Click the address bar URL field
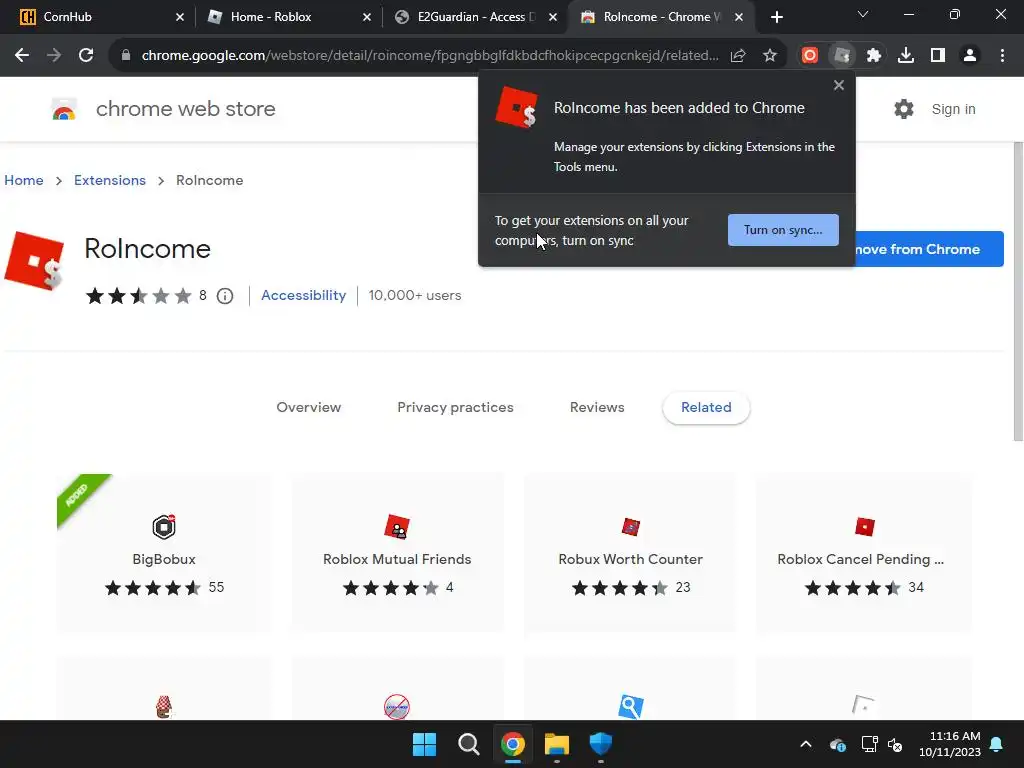1024x768 pixels. tap(430, 56)
